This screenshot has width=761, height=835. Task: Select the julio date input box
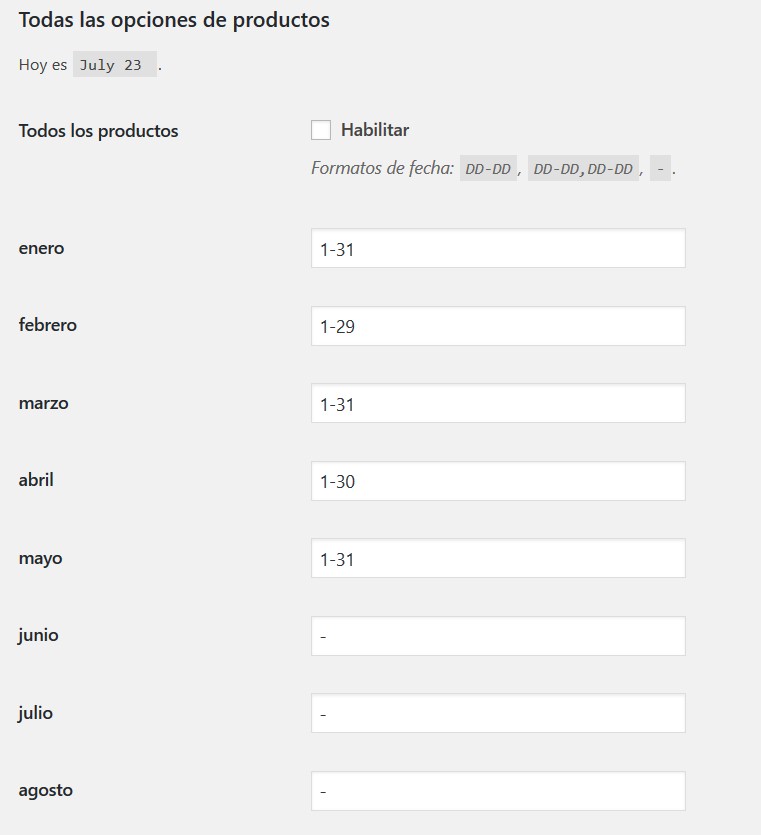498,714
